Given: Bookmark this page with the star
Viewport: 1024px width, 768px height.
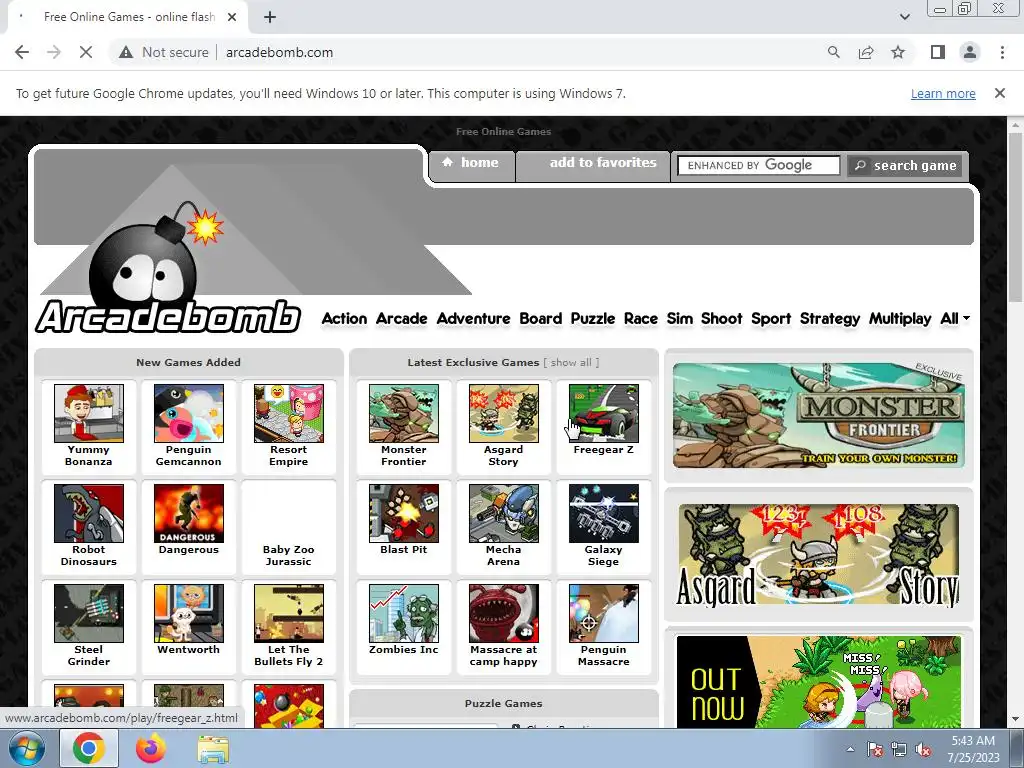Looking at the screenshot, I should 898,52.
